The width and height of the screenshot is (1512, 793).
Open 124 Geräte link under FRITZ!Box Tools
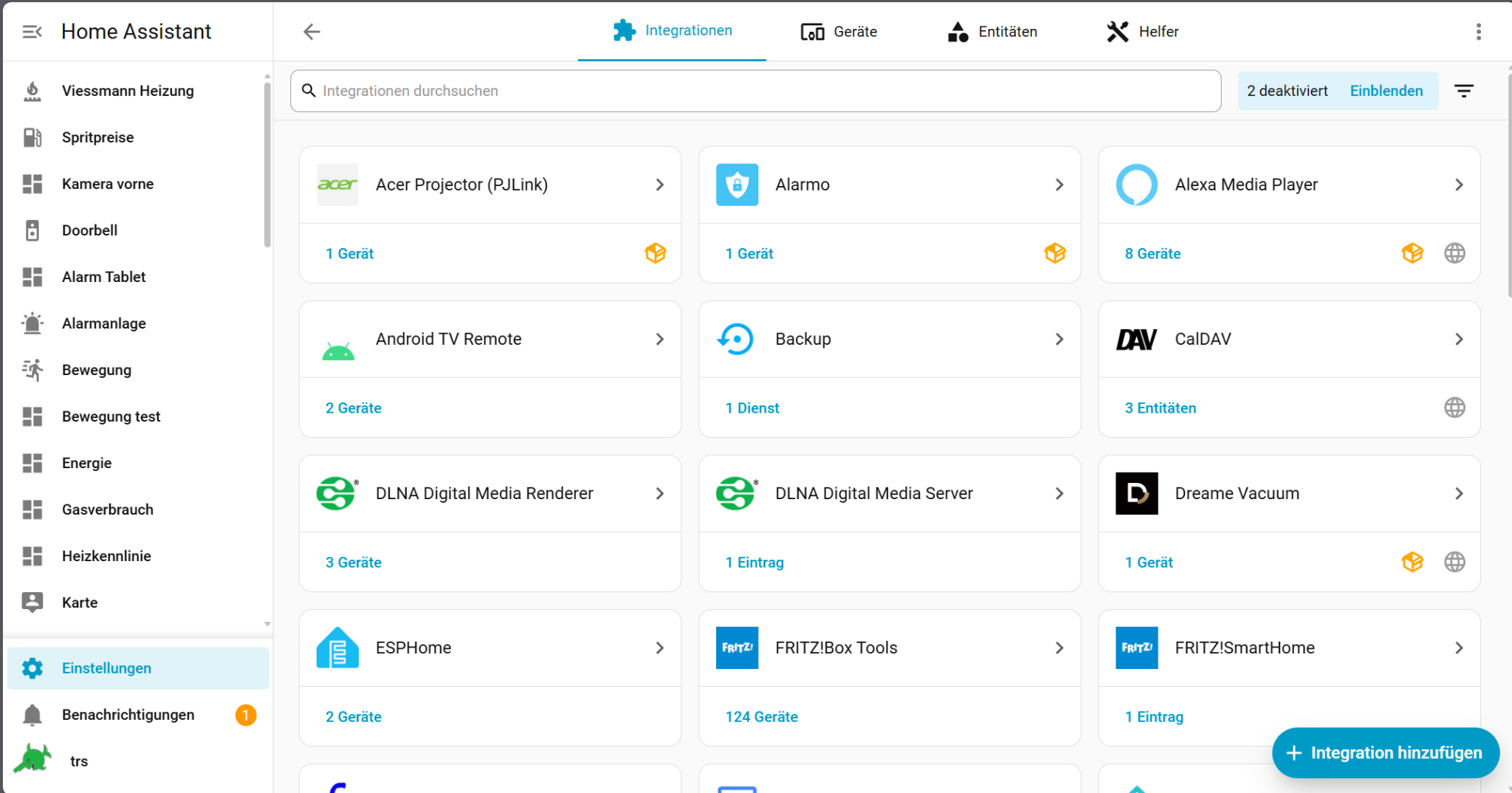tap(761, 716)
